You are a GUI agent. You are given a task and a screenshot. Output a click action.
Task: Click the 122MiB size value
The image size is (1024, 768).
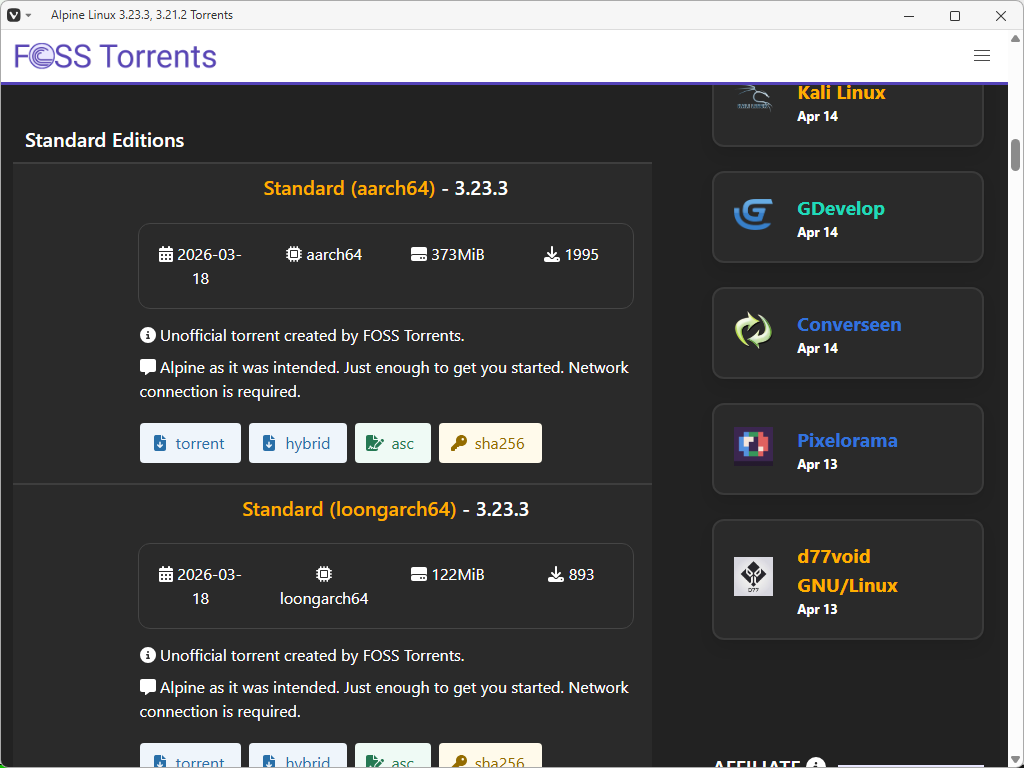click(458, 575)
